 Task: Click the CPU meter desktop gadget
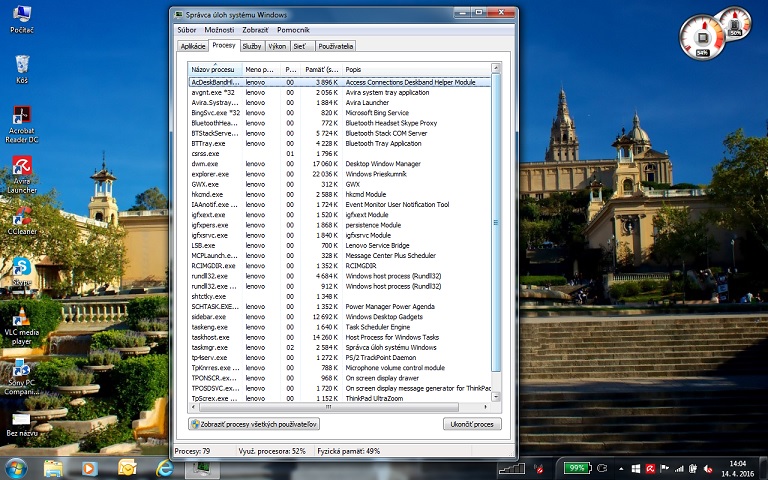point(702,38)
